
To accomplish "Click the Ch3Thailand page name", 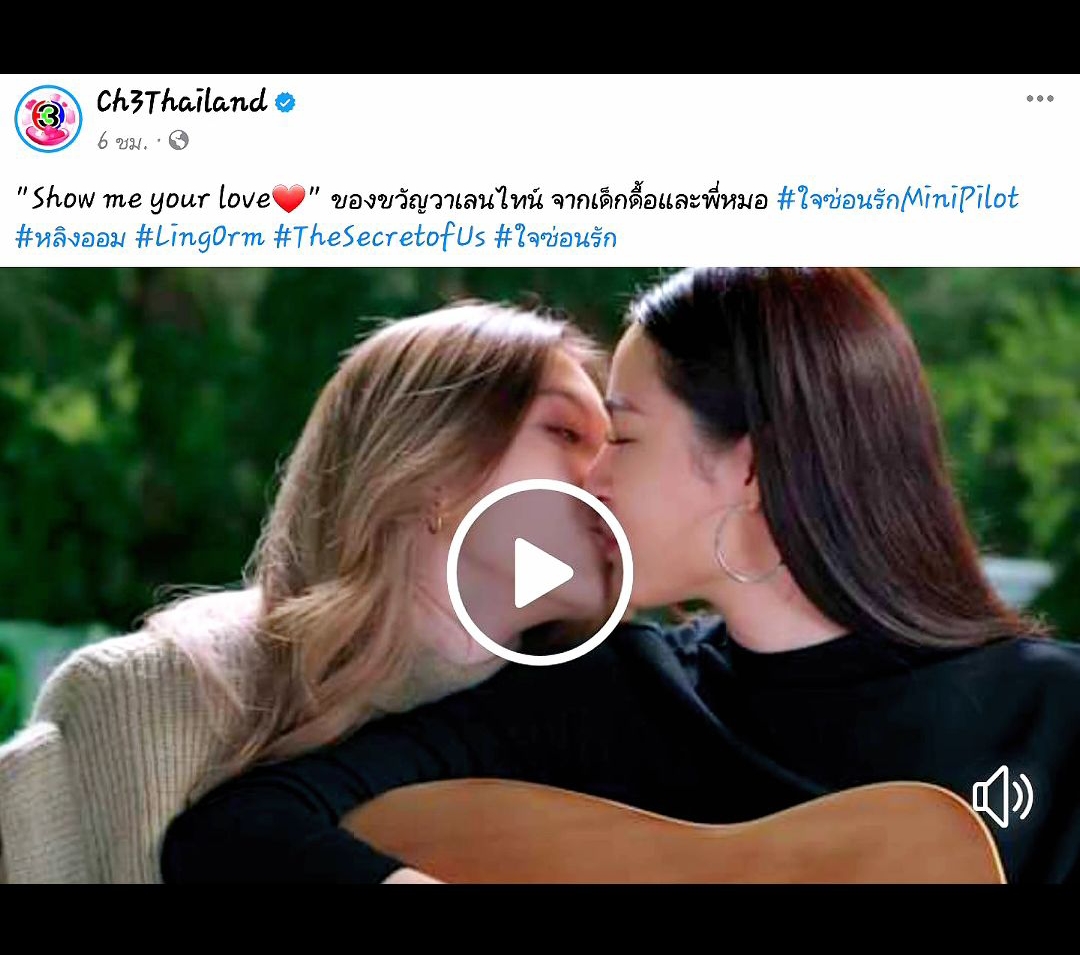I will click(x=181, y=102).
